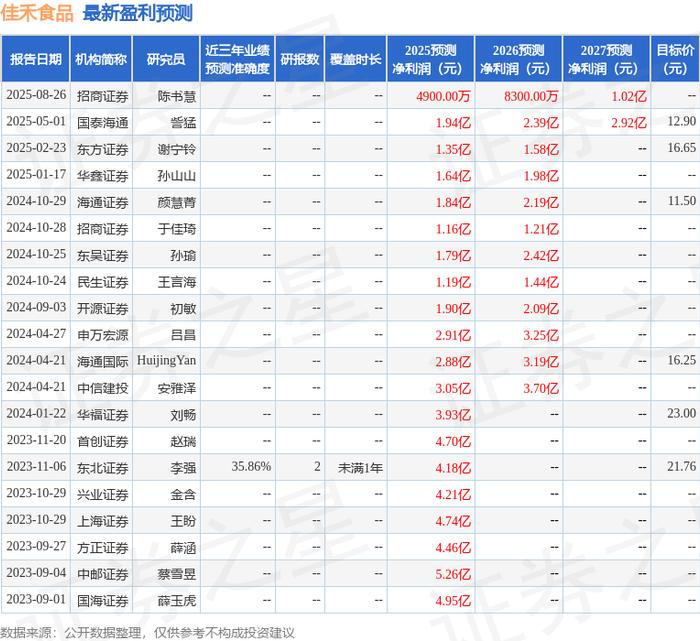Select analyst name 薛玉虎
Image resolution: width=700 pixels, height=641 pixels.
point(177,600)
